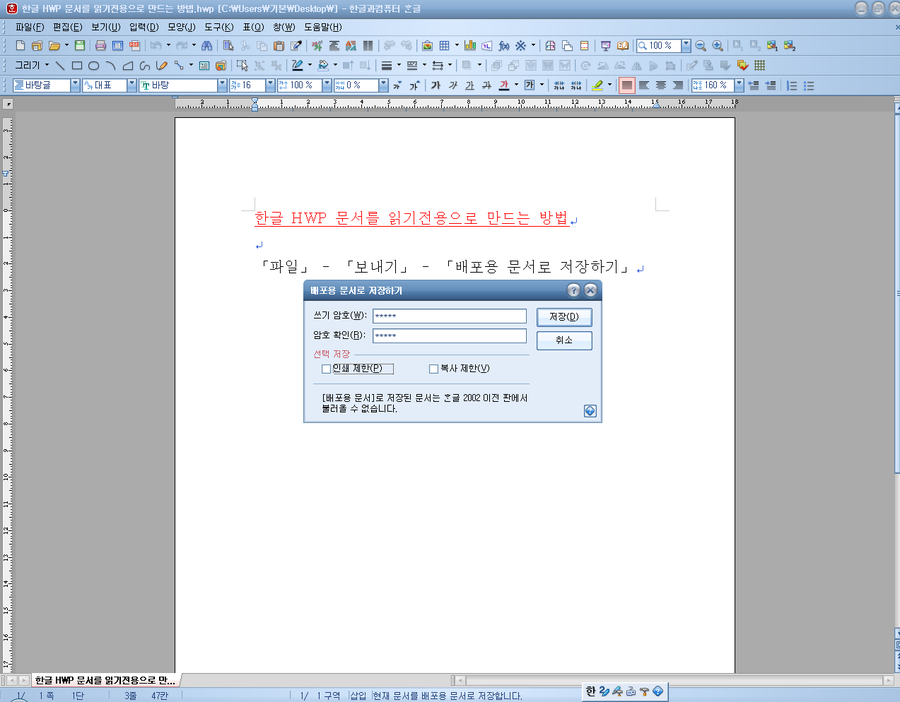
Task: Expand the 바탕 font dropdown
Action: [222, 86]
